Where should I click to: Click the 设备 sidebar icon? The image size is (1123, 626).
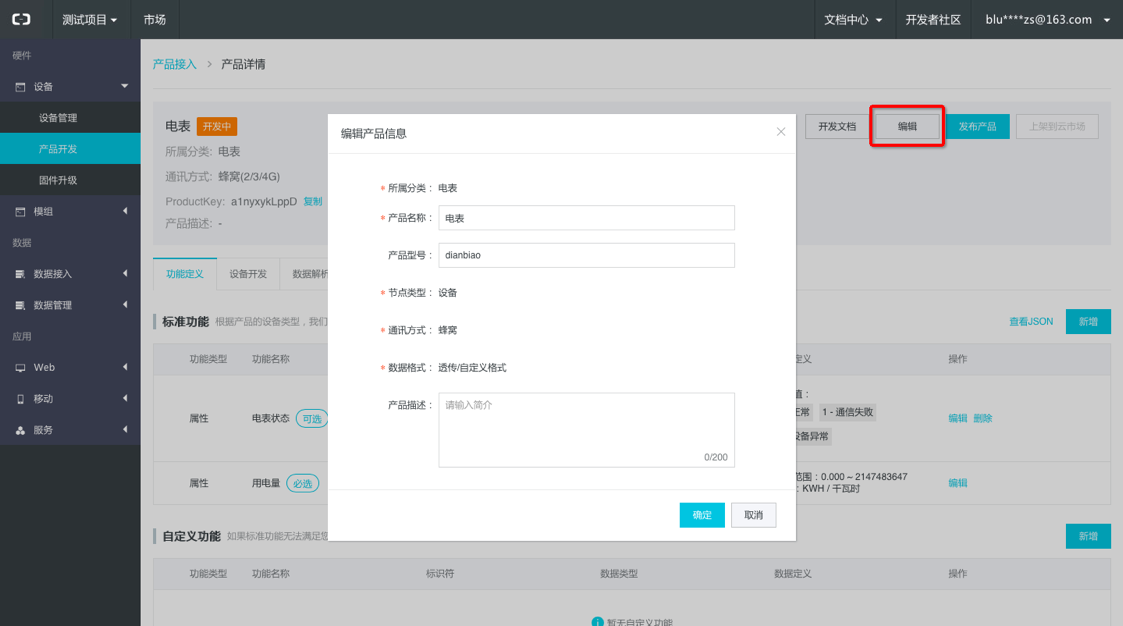(20, 87)
